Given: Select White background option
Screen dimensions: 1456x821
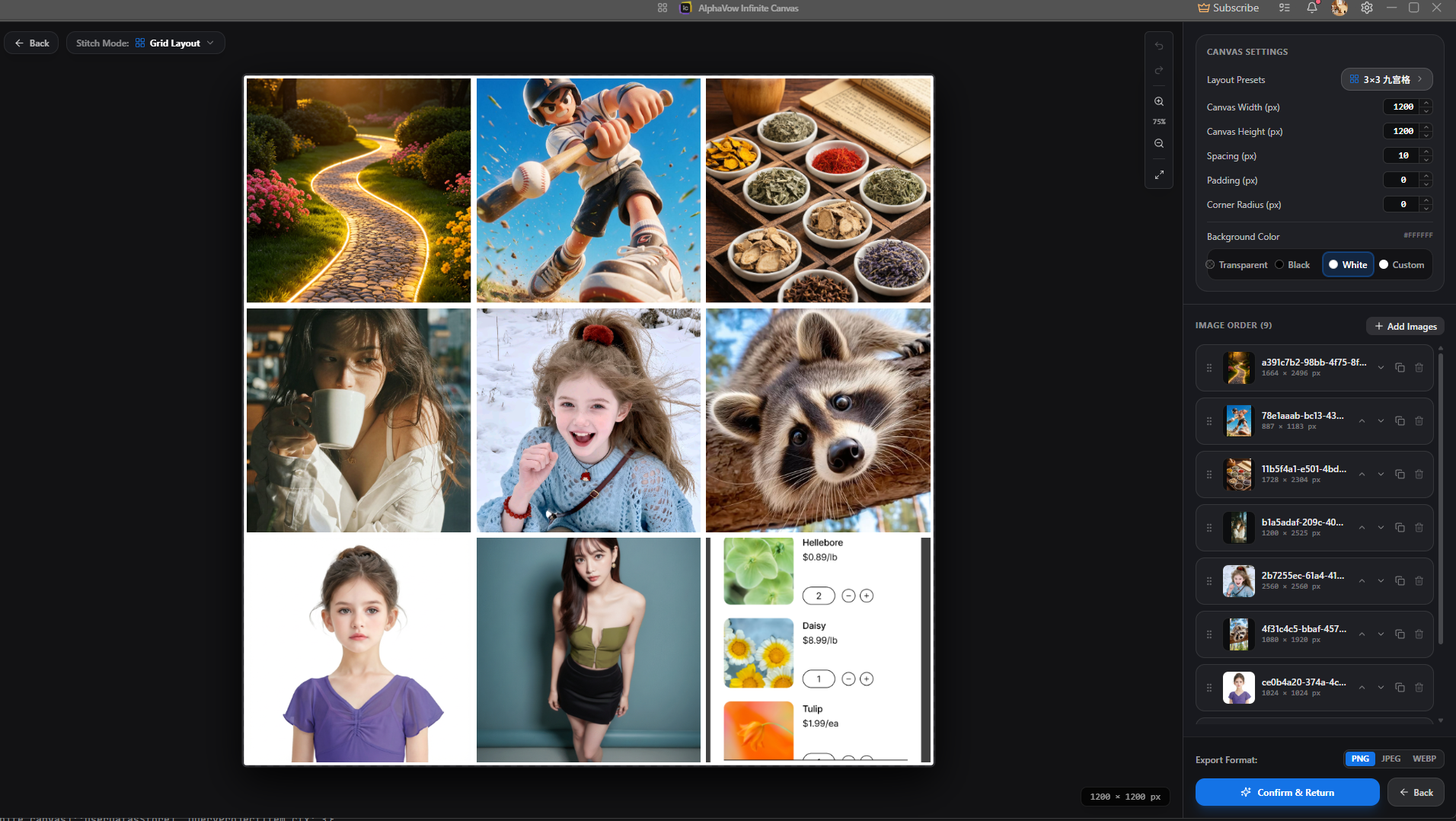Looking at the screenshot, I should click(x=1348, y=265).
